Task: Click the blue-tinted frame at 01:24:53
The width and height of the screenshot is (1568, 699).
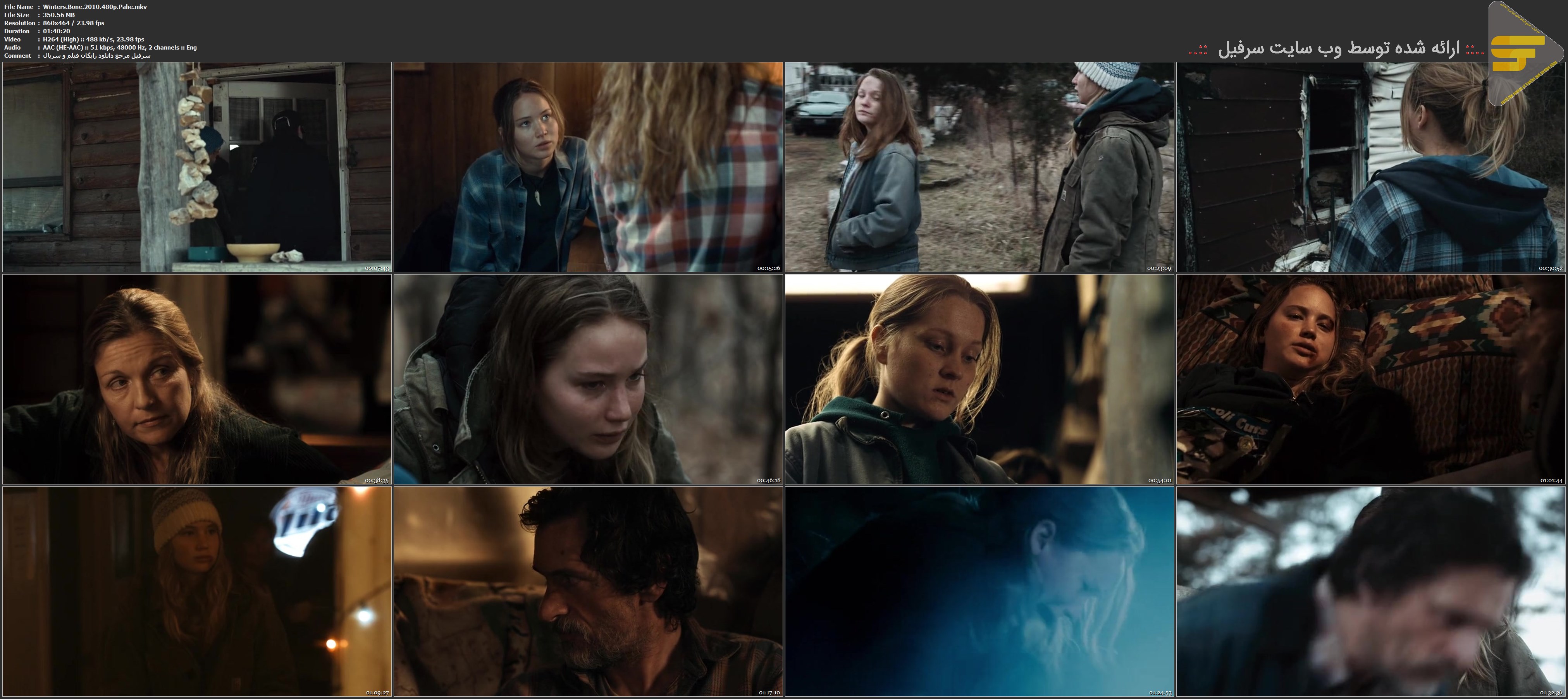Action: 979,591
